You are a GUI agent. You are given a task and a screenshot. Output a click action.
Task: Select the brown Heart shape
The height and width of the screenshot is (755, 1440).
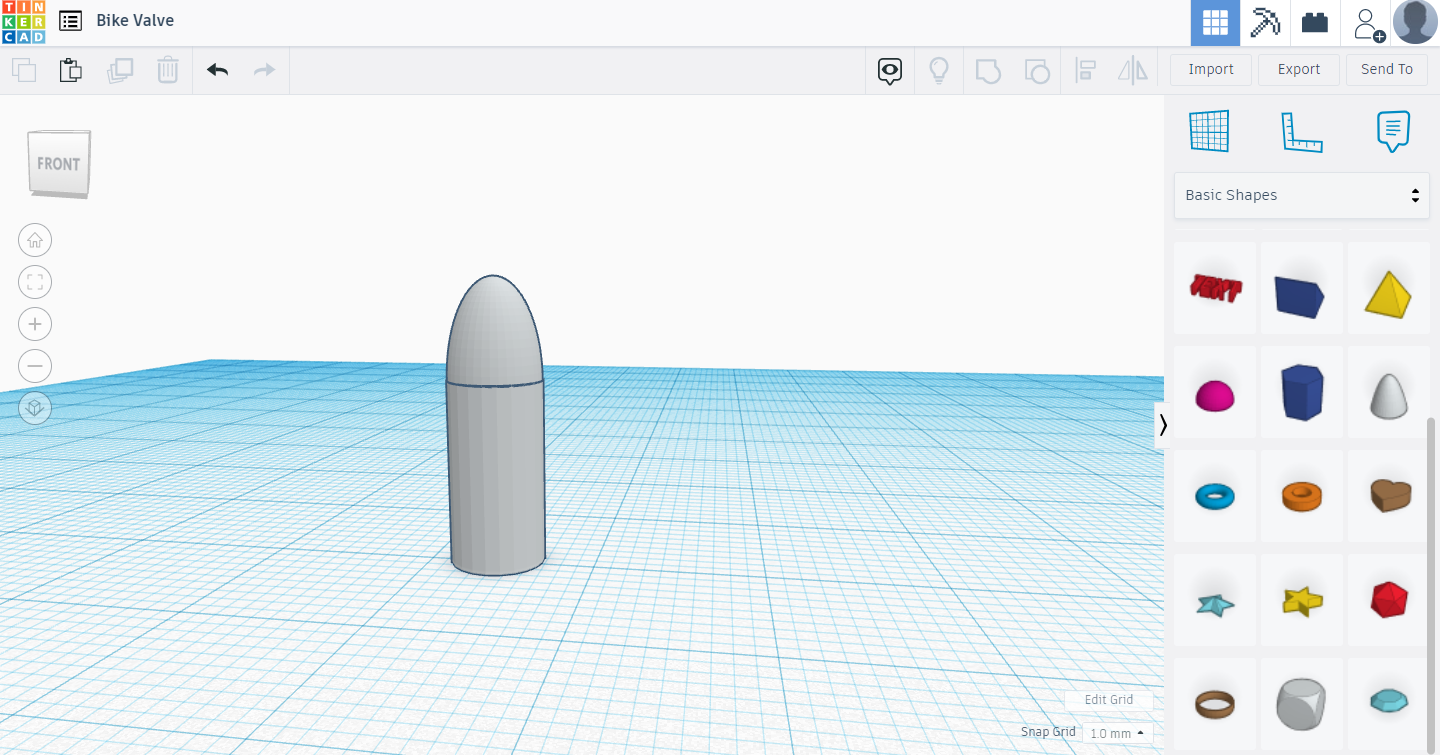(x=1388, y=496)
